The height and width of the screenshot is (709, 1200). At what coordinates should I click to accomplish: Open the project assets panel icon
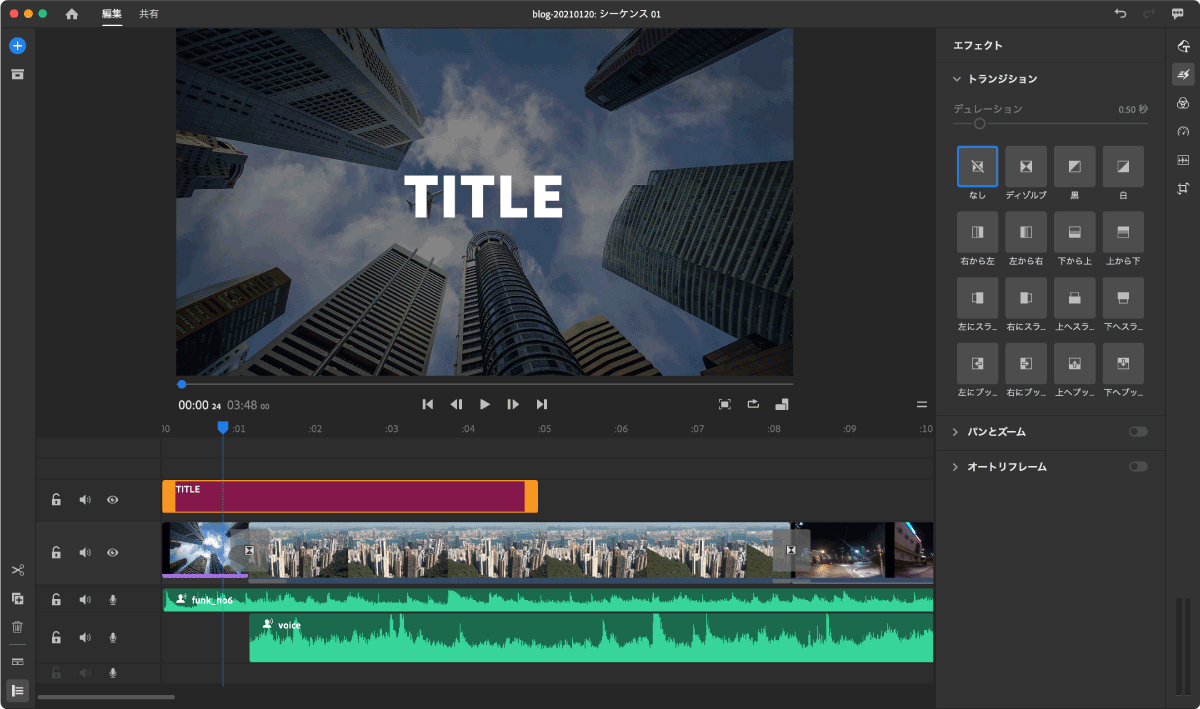click(17, 75)
